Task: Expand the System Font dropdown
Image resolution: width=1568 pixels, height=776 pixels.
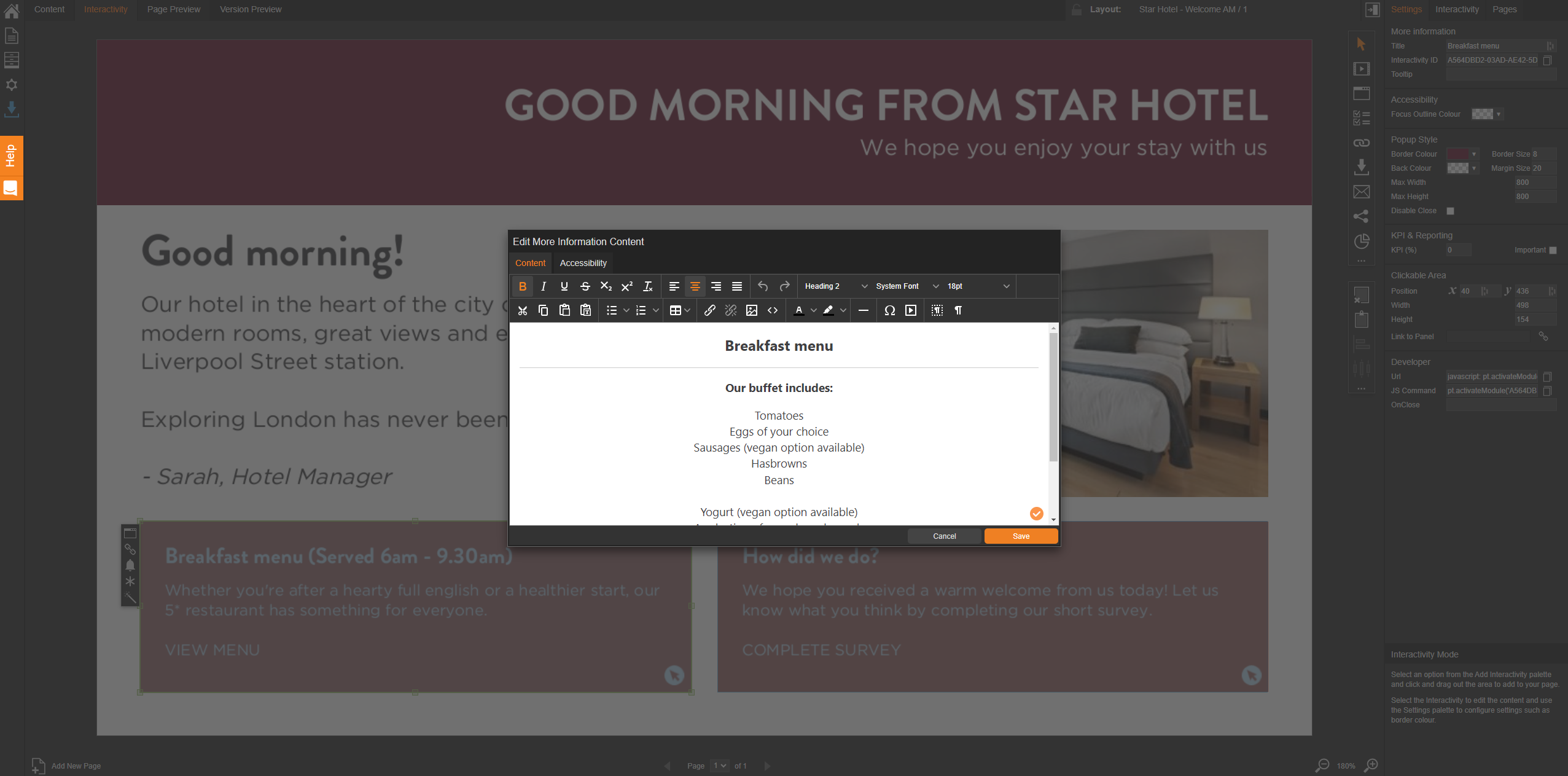Action: tap(907, 286)
